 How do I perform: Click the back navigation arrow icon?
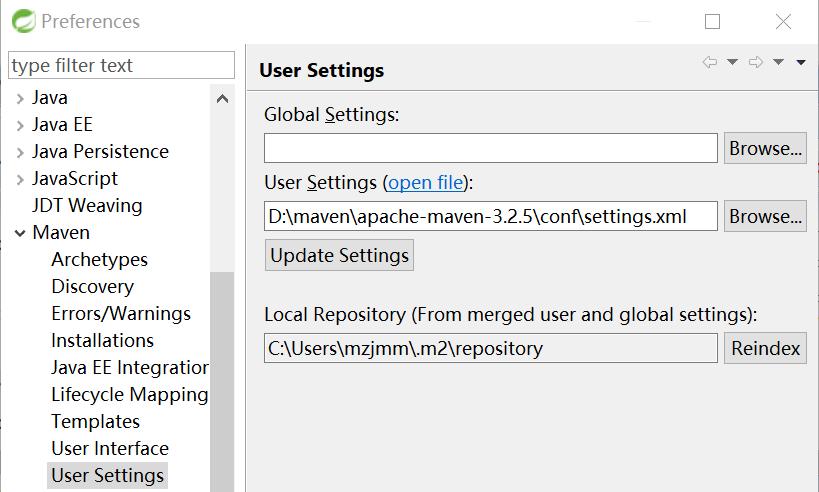(x=709, y=62)
